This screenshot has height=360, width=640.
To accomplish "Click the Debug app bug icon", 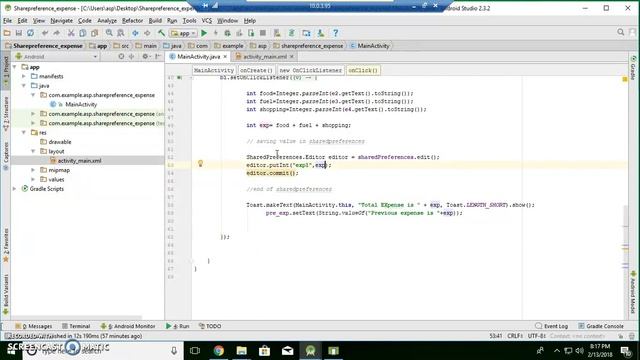I will pos(227,33).
